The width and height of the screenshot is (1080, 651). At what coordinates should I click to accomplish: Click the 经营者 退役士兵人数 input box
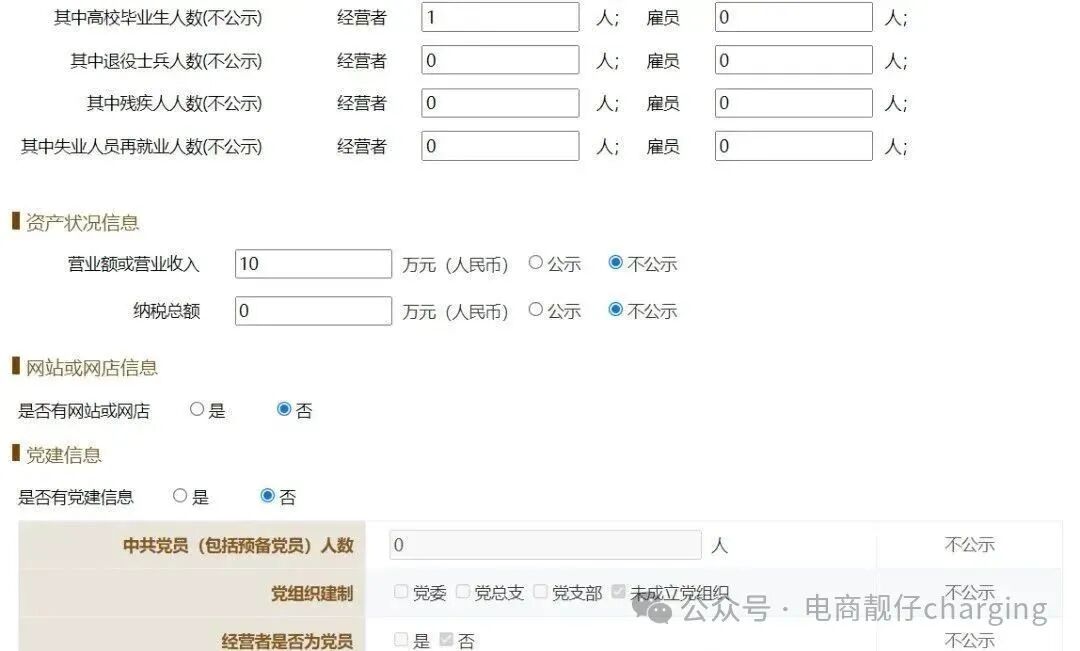click(499, 59)
